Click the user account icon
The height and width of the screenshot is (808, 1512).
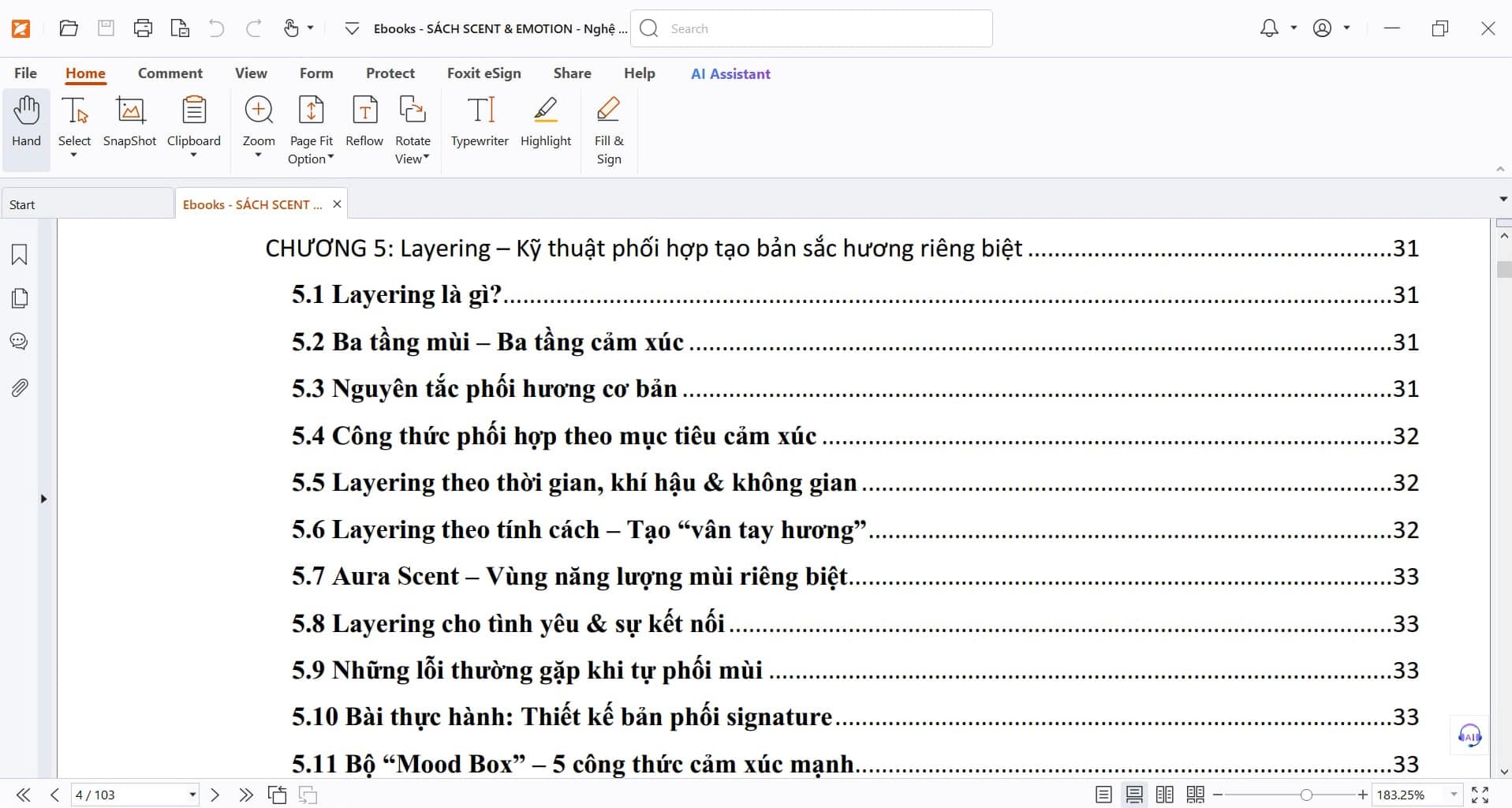[1322, 28]
